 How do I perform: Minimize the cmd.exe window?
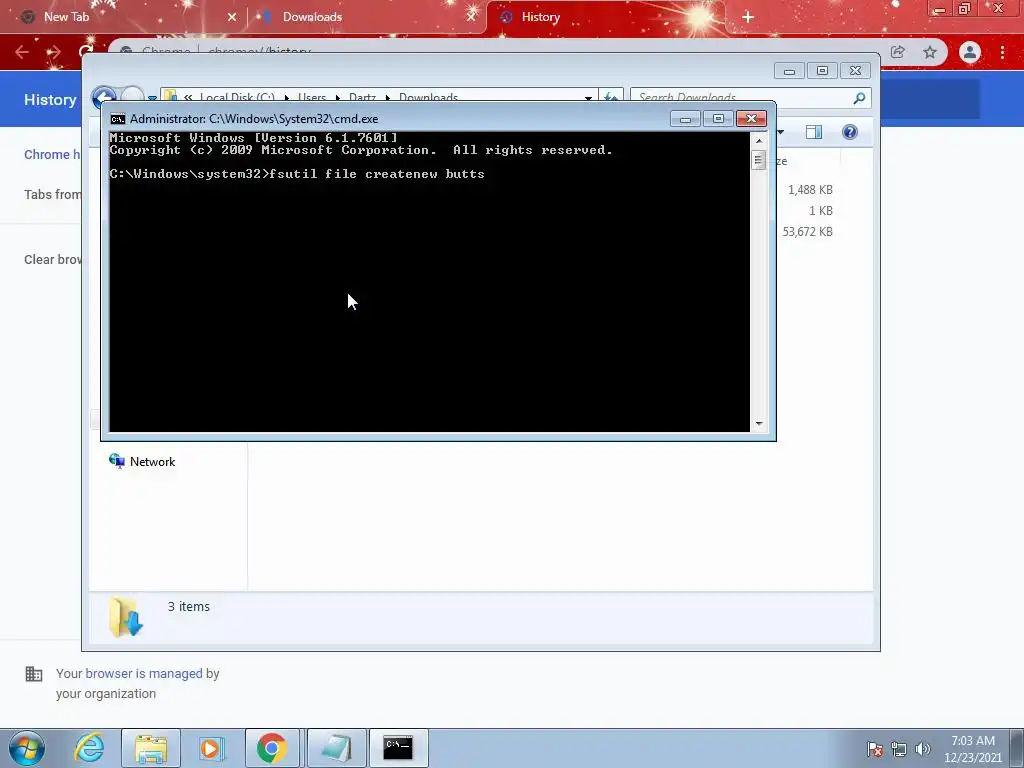point(685,119)
